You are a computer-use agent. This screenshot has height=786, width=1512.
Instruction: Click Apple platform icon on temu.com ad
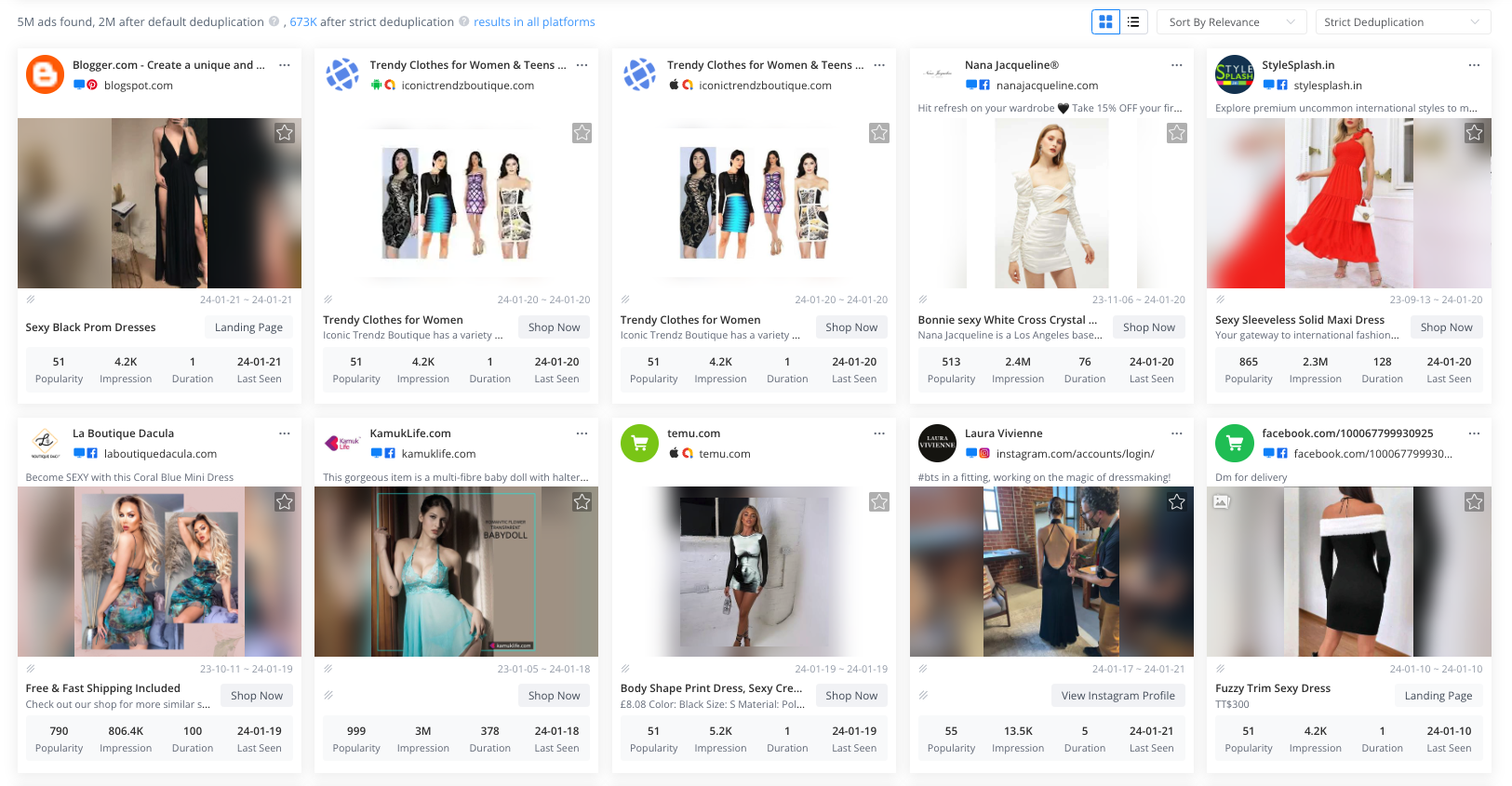(x=674, y=454)
